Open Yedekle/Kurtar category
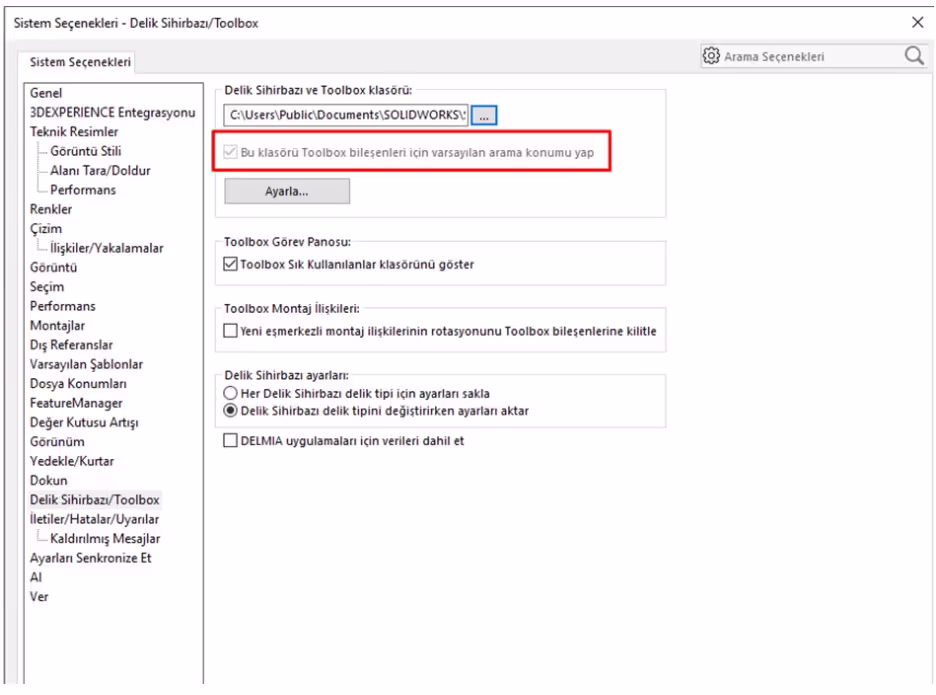 pos(72,461)
